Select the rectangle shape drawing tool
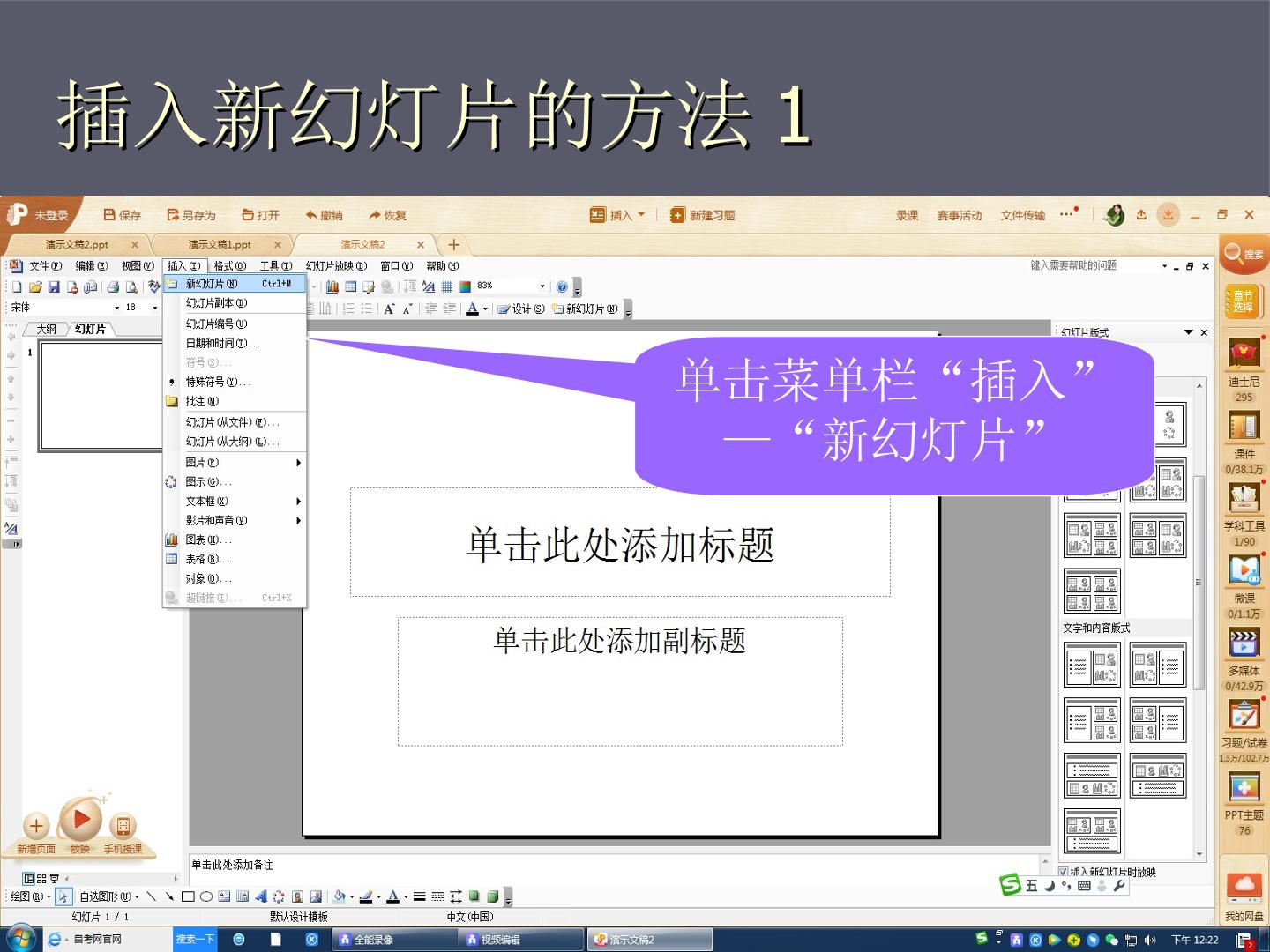The height and width of the screenshot is (952, 1270). point(188,896)
